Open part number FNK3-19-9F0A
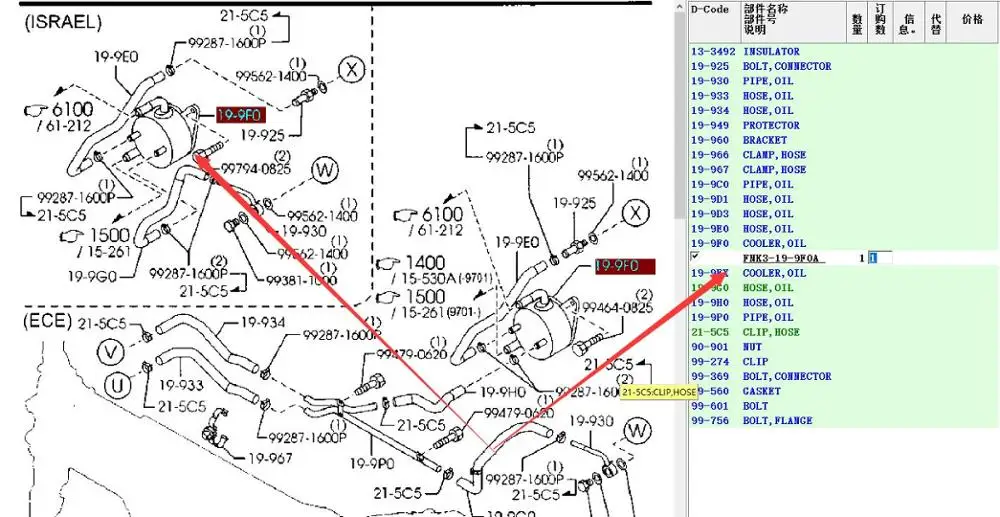 tap(784, 258)
